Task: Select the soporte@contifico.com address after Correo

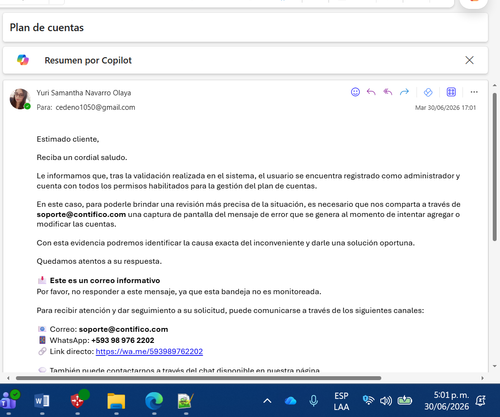Action: click(123, 329)
